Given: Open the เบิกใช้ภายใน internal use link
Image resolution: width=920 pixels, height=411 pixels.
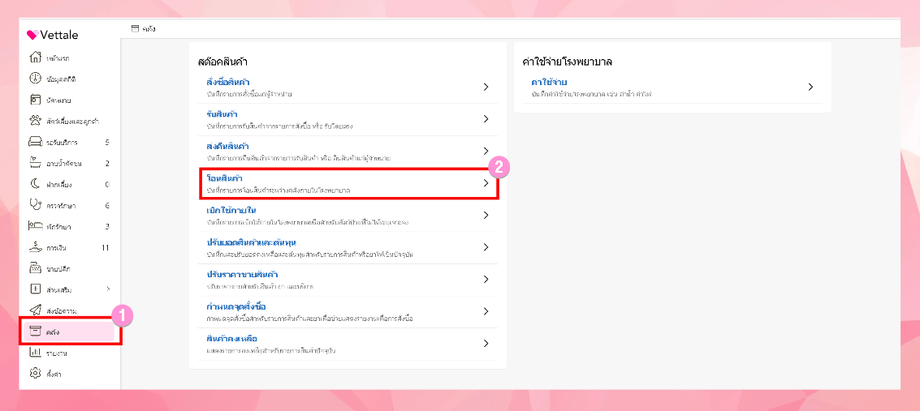Looking at the screenshot, I should 231,210.
